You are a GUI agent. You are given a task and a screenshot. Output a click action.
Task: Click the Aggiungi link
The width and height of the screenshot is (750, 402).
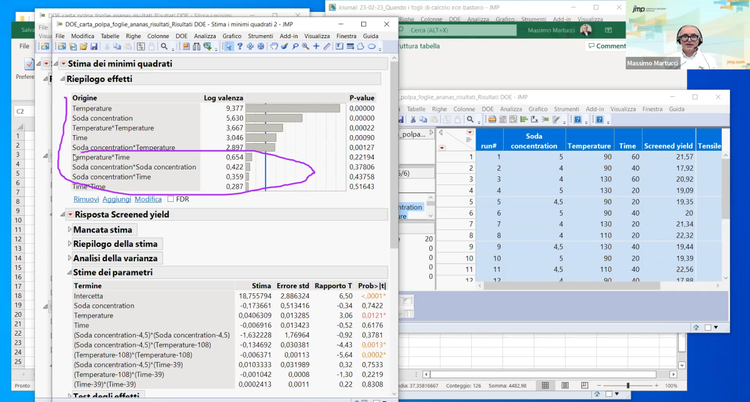point(119,200)
